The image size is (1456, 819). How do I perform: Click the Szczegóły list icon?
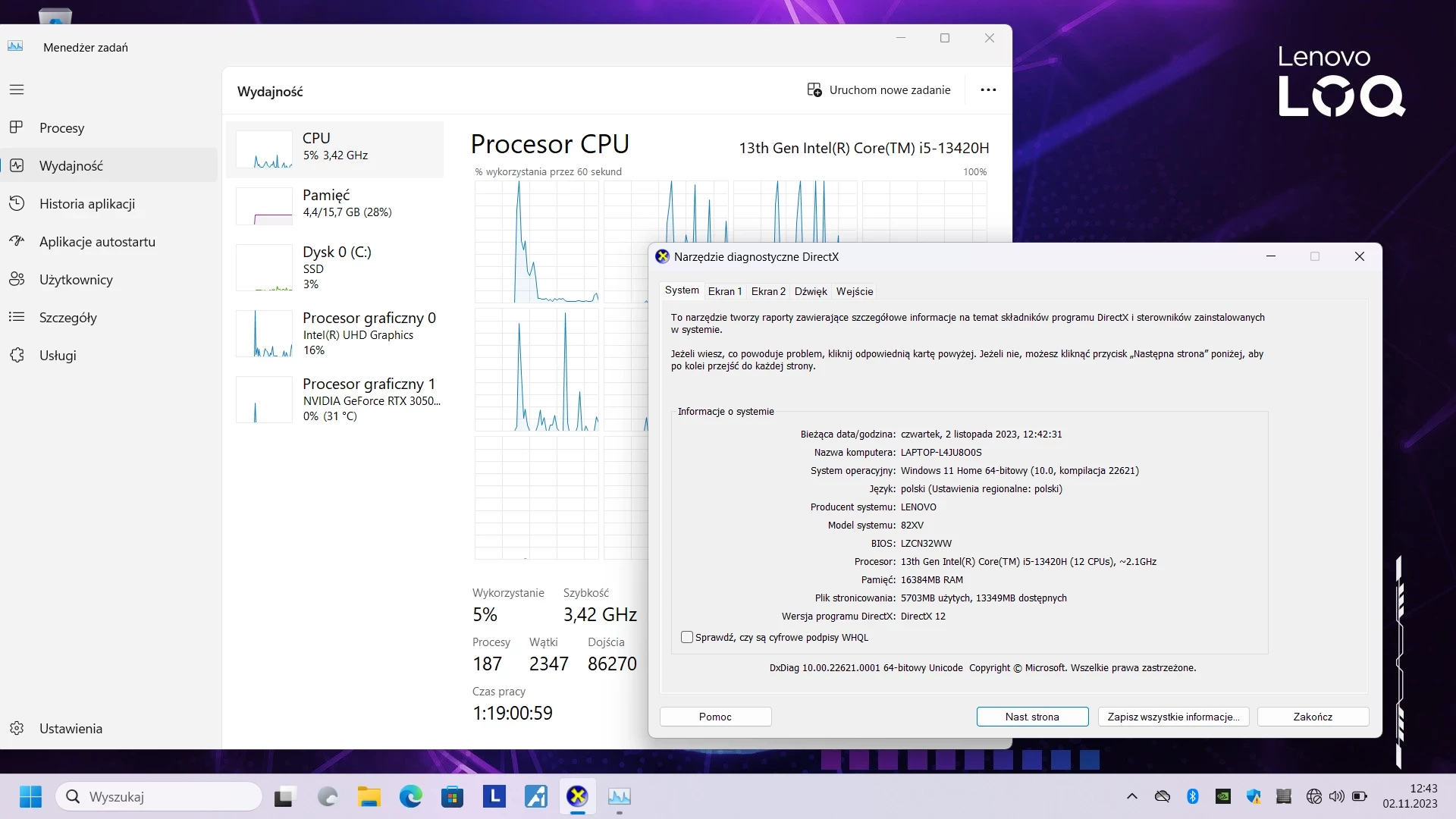(x=17, y=317)
